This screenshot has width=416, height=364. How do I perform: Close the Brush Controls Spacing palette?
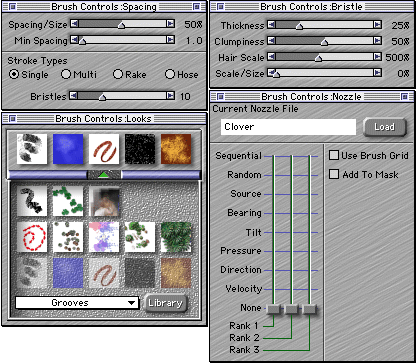(x=12, y=6)
